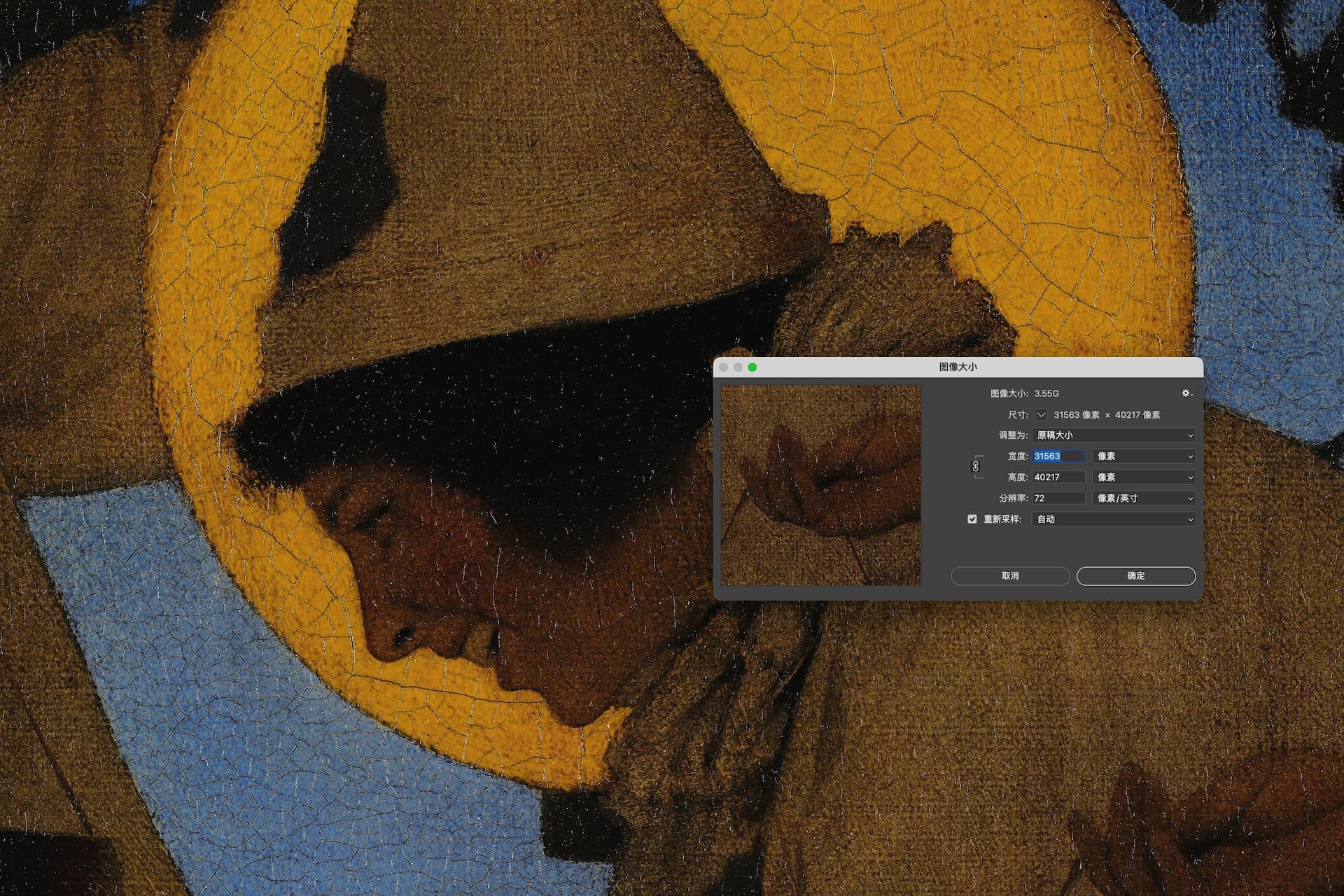Click the 宽度 label text
This screenshot has width=1344, height=896.
pos(1018,456)
